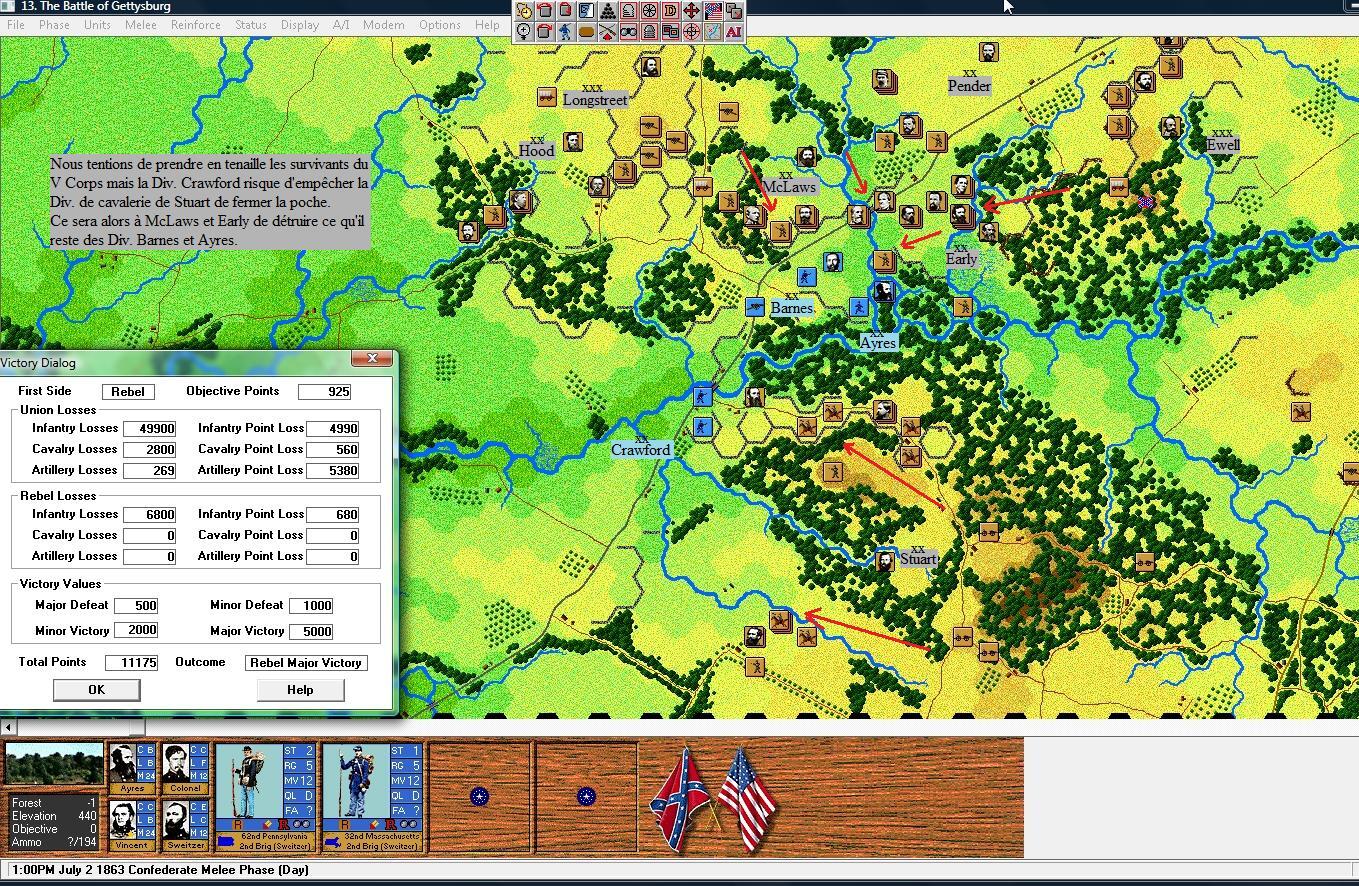Click the crossed rifles melee icon

[x=607, y=32]
